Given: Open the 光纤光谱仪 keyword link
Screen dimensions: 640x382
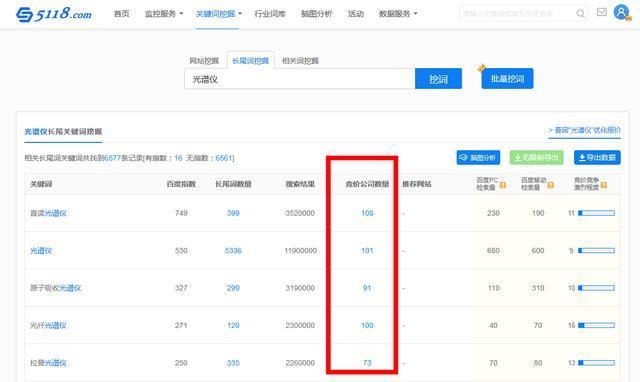Looking at the screenshot, I should tap(48, 326).
